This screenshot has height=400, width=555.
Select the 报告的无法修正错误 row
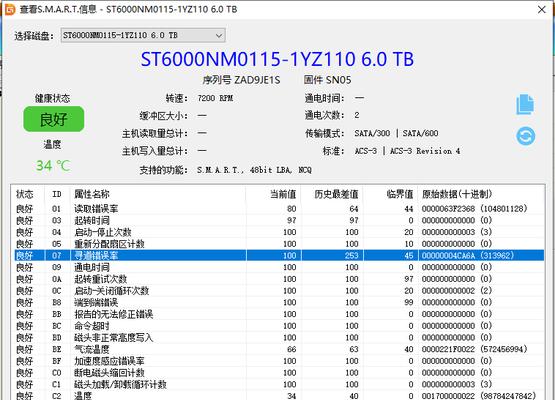pyautogui.click(x=279, y=314)
